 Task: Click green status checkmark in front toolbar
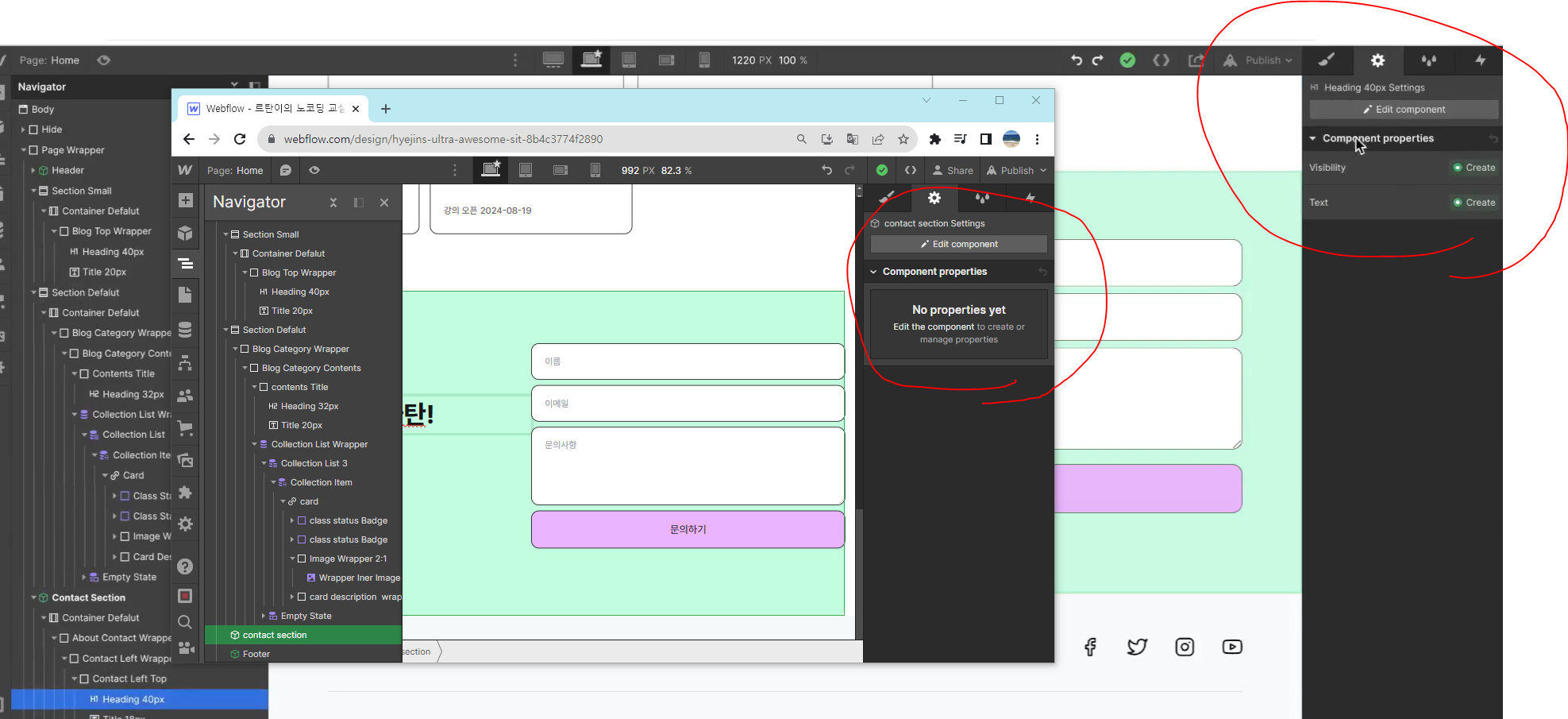(x=882, y=170)
